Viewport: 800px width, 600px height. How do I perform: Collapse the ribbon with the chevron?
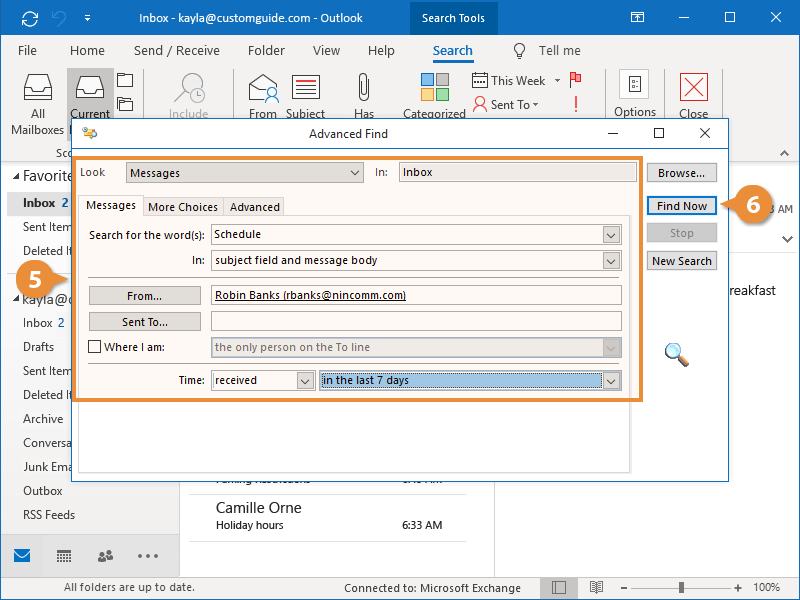pos(785,153)
